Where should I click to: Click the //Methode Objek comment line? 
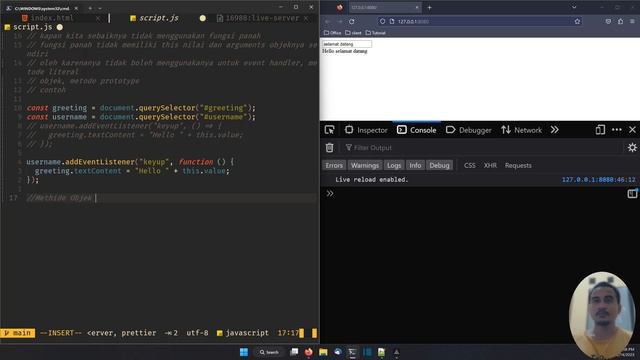coord(59,198)
